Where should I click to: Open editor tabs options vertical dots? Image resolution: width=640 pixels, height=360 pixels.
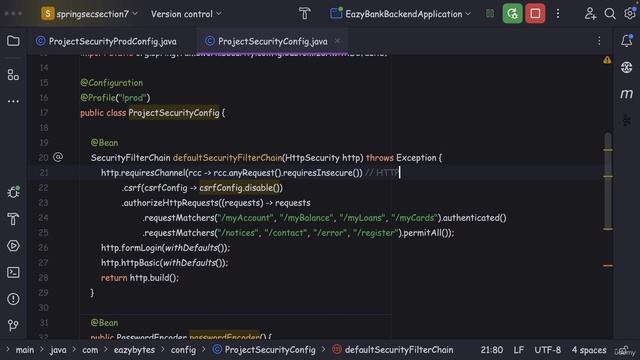599,41
